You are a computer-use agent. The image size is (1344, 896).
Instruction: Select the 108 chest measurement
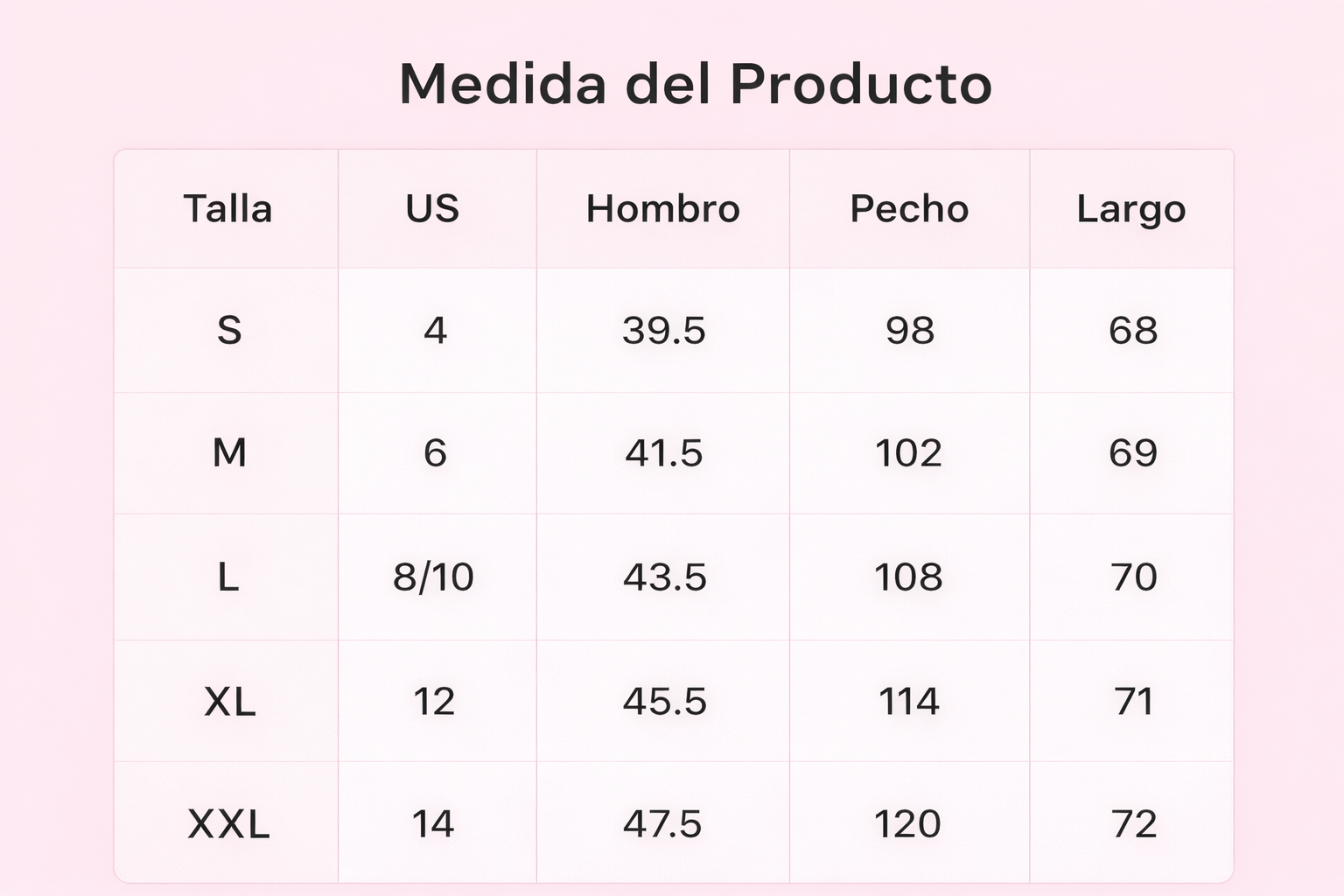(x=908, y=577)
